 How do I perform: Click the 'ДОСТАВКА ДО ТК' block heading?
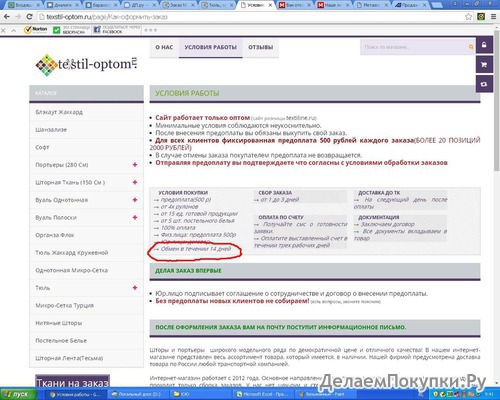pos(379,193)
